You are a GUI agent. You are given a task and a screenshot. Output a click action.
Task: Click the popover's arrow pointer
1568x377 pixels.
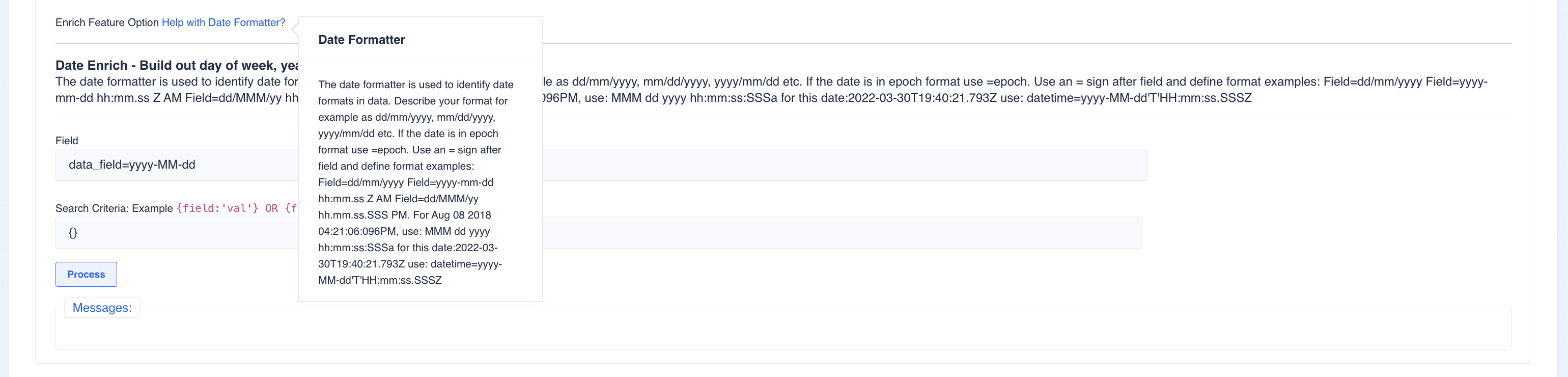pos(295,28)
